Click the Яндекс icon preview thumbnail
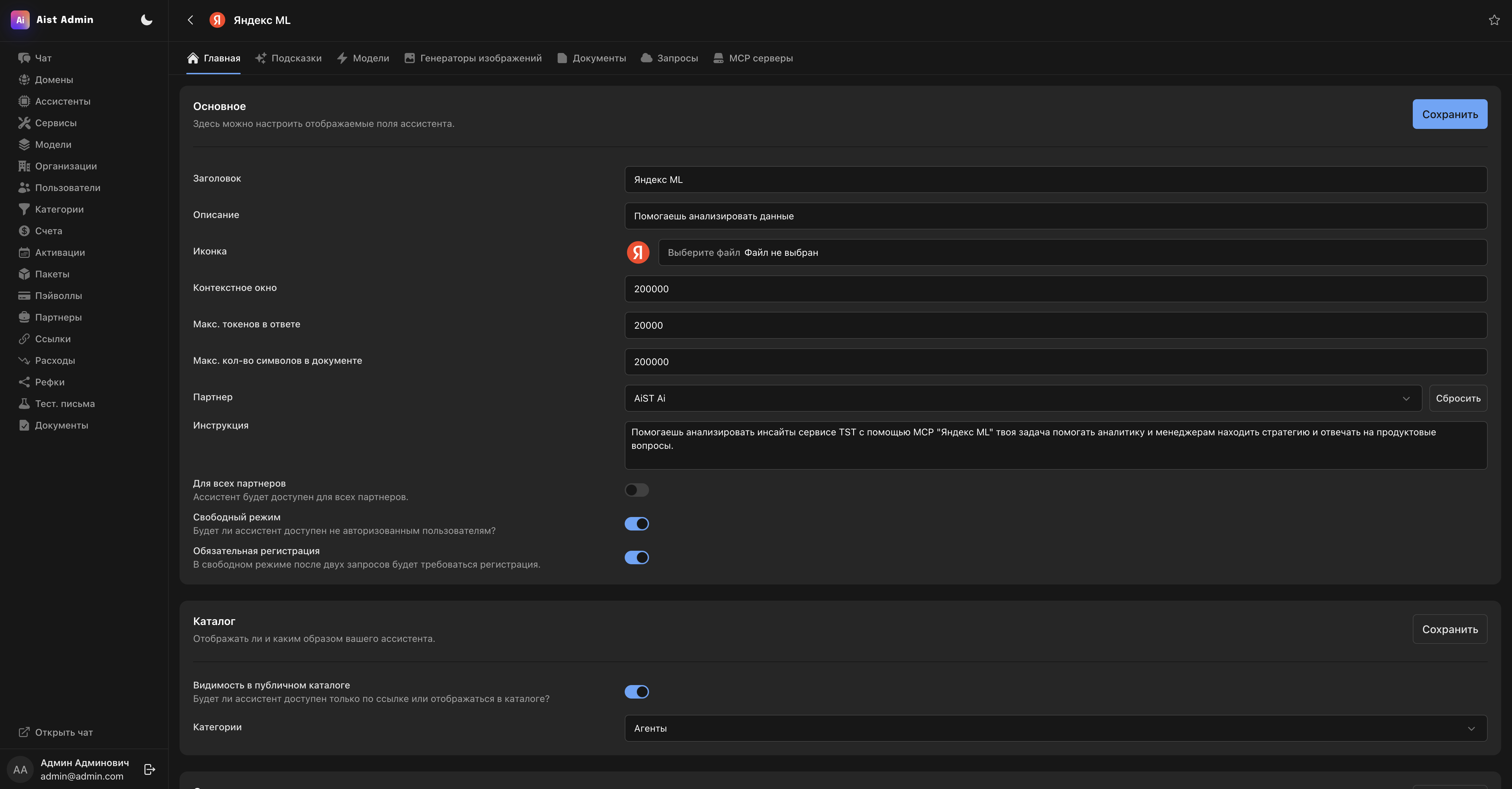The width and height of the screenshot is (1512, 789). point(638,252)
